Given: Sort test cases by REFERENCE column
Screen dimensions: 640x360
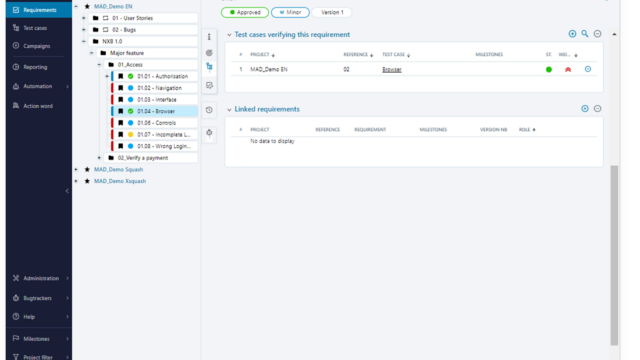Looking at the screenshot, I should (x=358, y=54).
